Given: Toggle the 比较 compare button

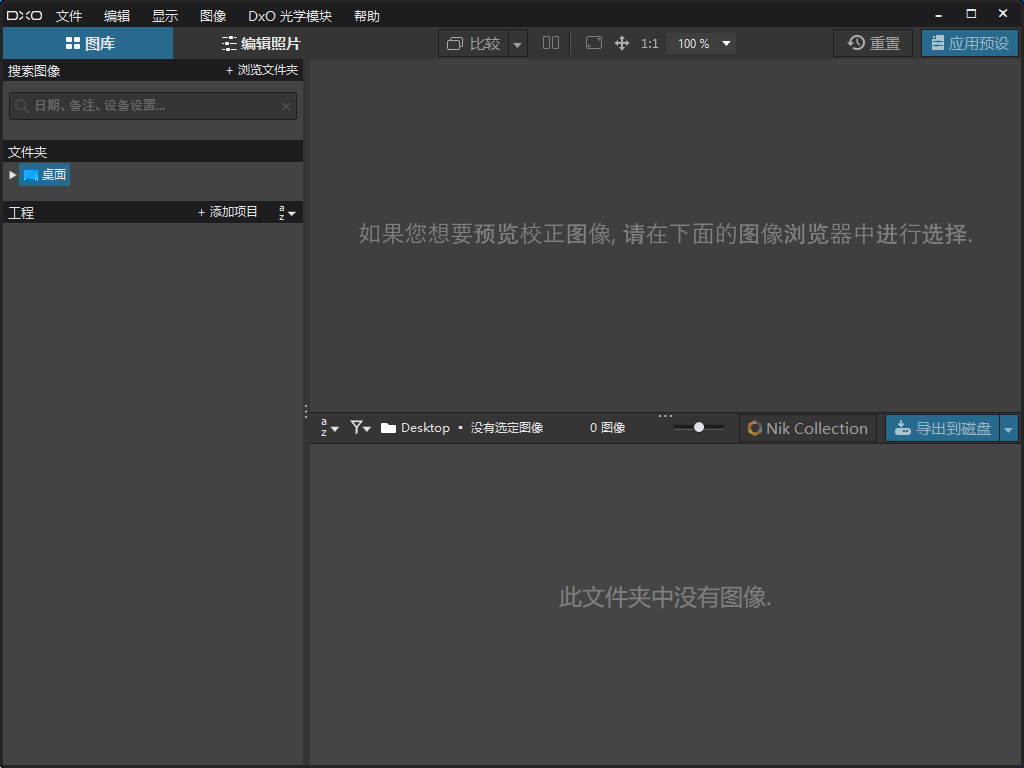Looking at the screenshot, I should coord(474,43).
